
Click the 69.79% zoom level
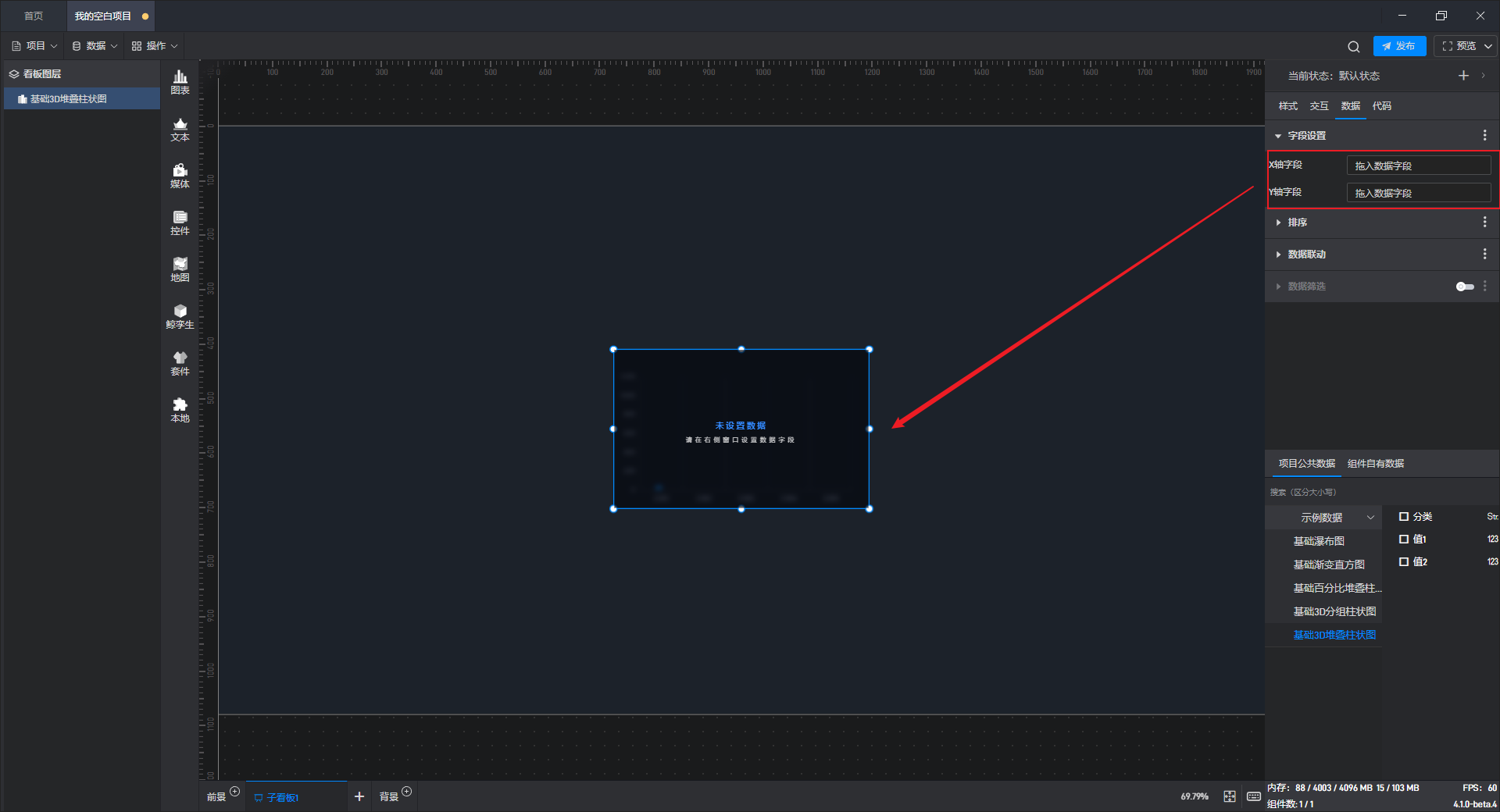tap(1194, 796)
